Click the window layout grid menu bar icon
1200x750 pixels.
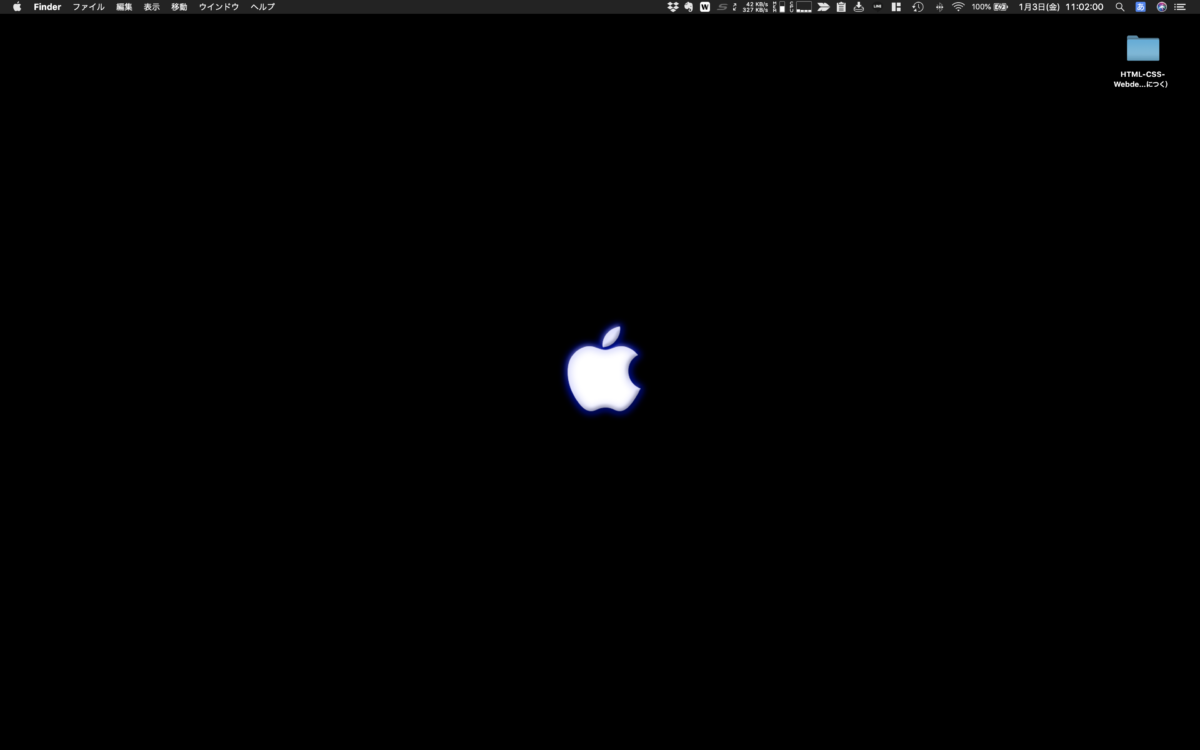click(897, 7)
